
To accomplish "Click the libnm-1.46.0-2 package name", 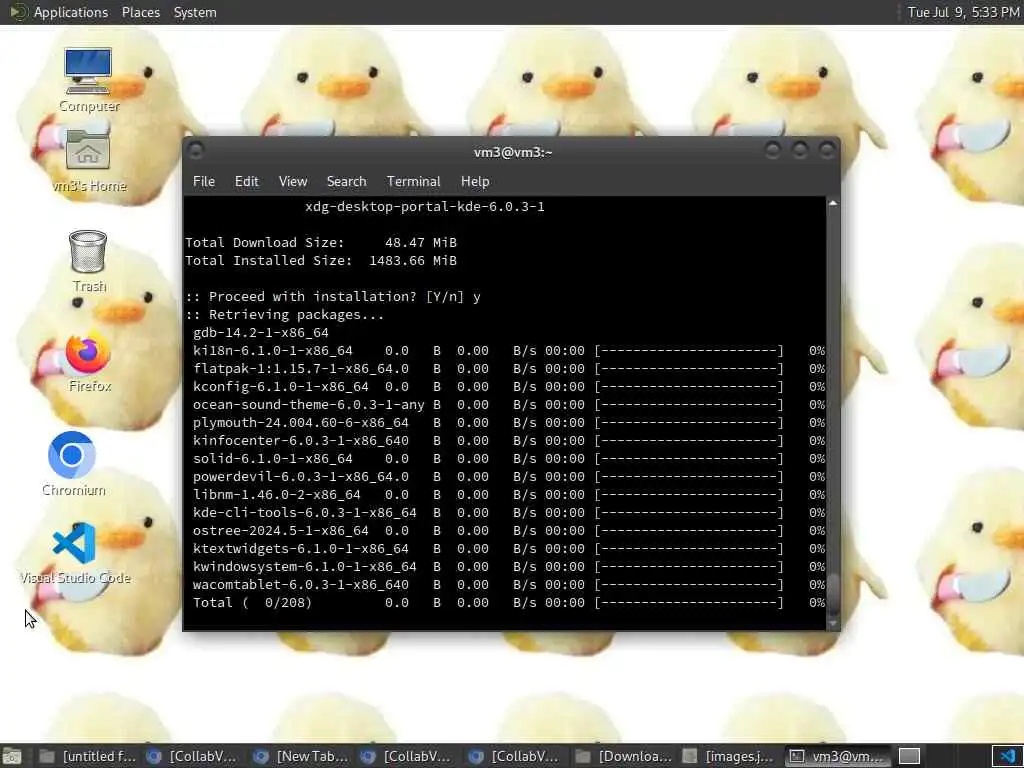I will tap(276, 495).
